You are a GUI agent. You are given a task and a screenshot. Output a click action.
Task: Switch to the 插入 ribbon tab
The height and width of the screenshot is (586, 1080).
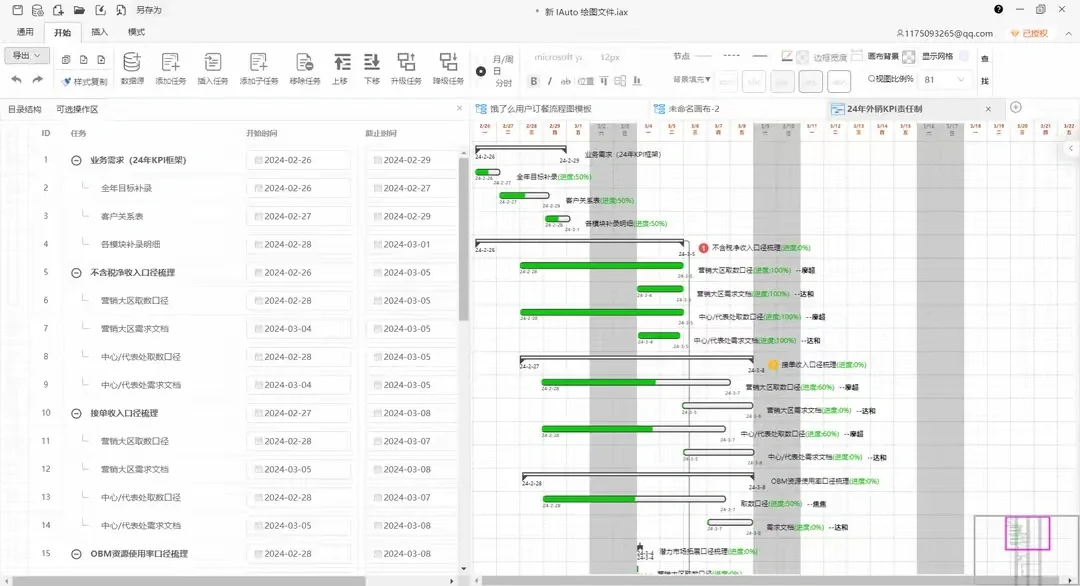(x=100, y=32)
